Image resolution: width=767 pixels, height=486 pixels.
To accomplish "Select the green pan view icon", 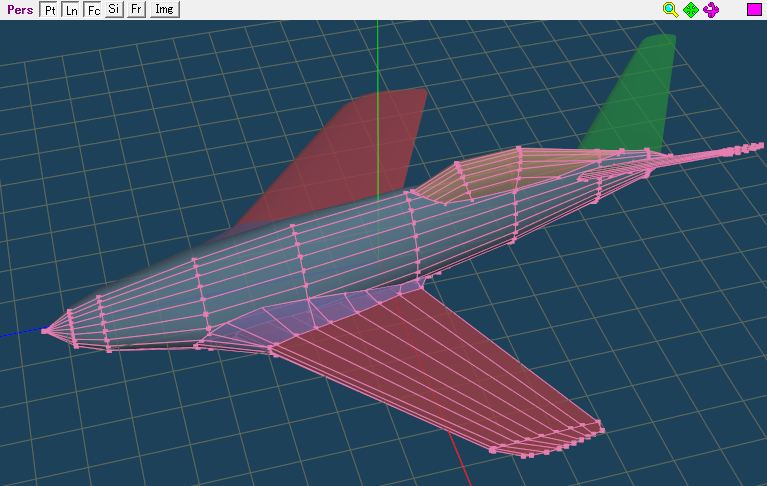I will (691, 10).
